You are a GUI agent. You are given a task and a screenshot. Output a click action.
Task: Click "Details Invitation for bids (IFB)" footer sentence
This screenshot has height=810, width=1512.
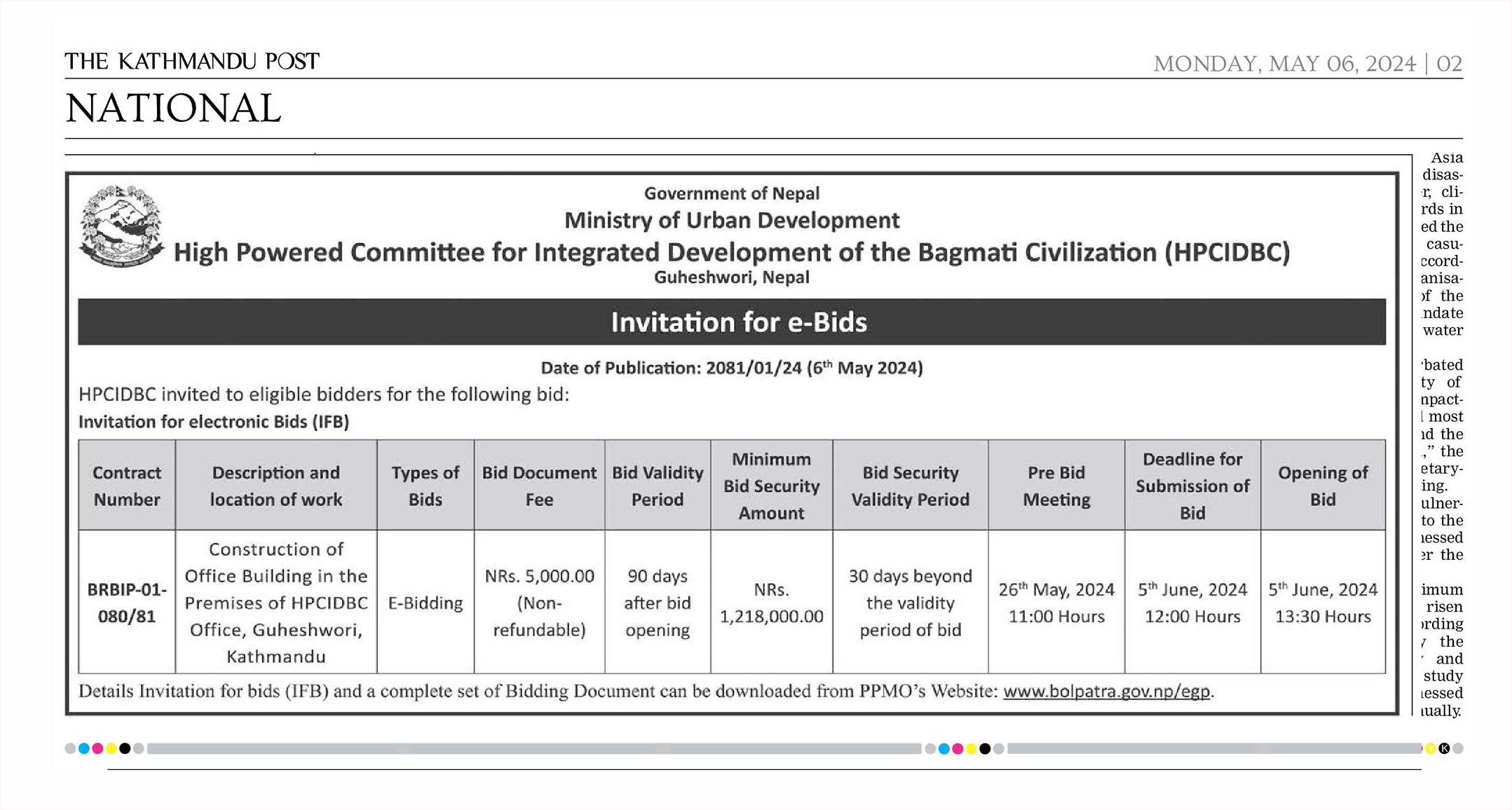point(646,692)
